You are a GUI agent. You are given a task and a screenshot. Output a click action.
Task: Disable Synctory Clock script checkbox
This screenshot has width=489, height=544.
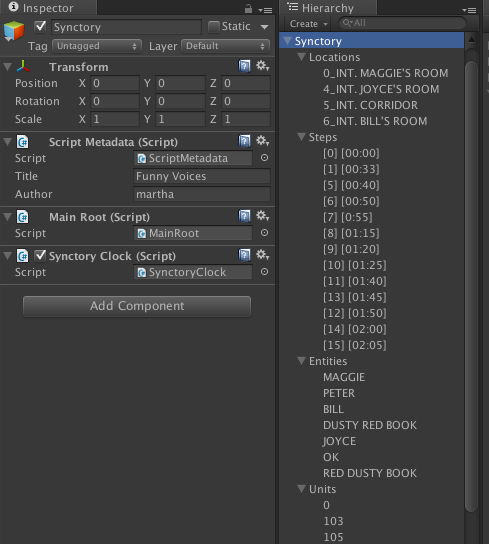pyautogui.click(x=40, y=256)
